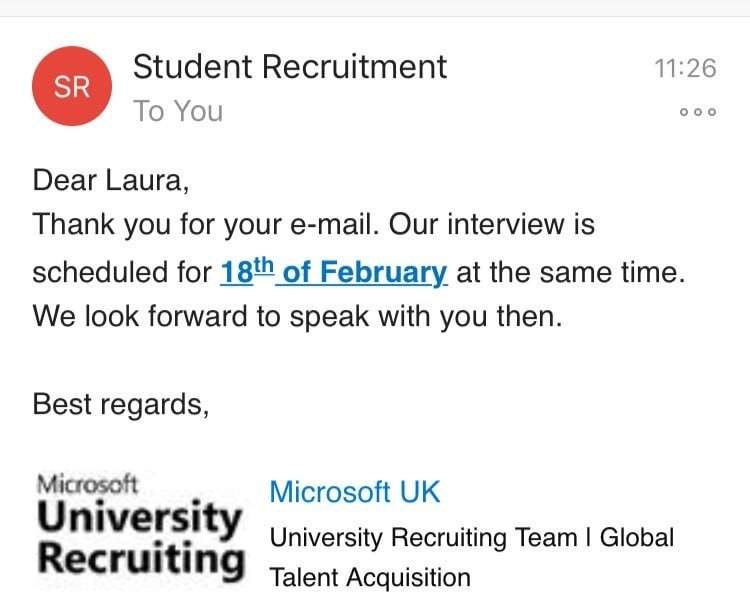Click the Talent Acquisition signature text
This screenshot has width=750, height=592.
(x=370, y=577)
